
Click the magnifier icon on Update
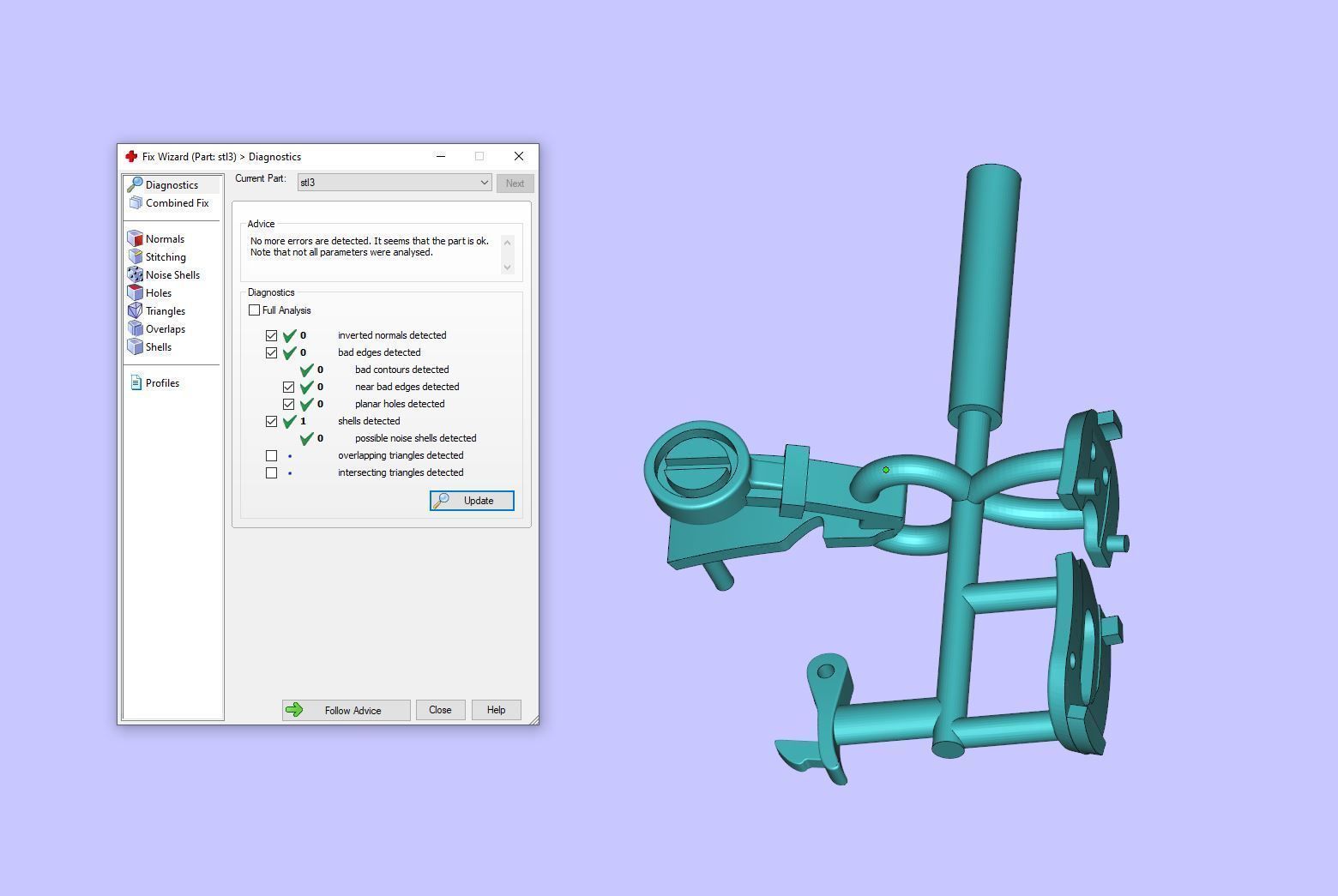coord(441,501)
